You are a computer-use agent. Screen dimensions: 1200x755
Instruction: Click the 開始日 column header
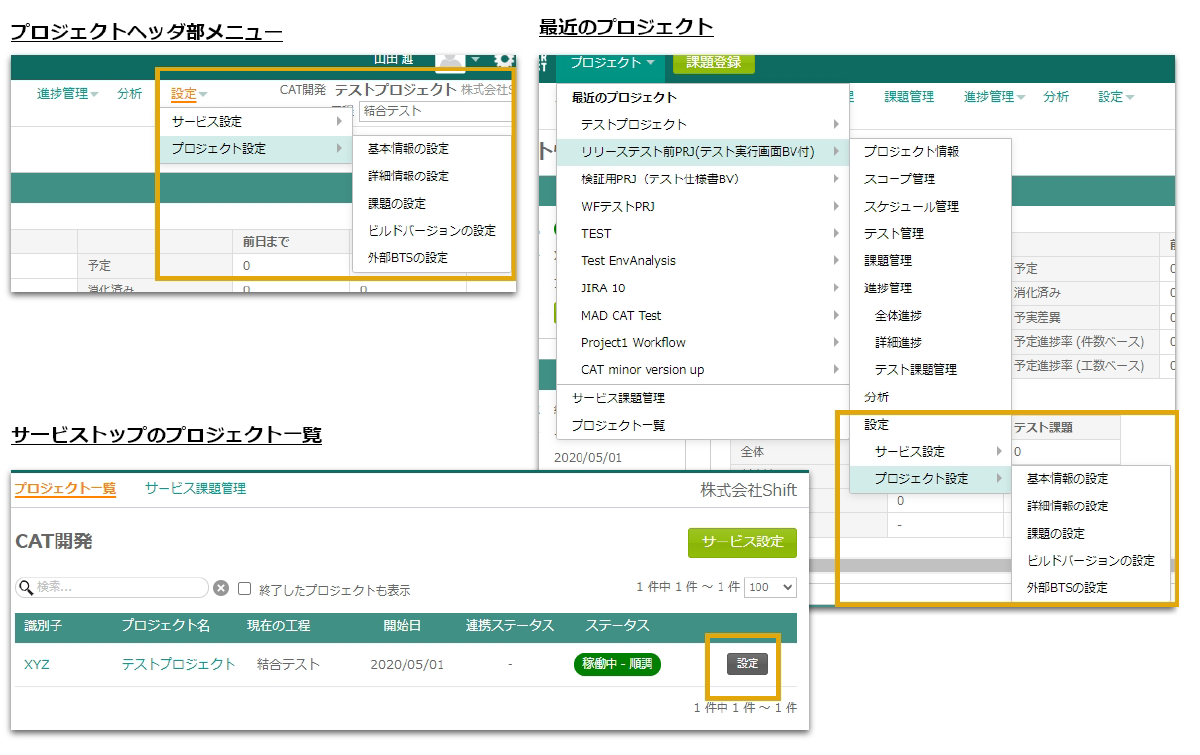pyautogui.click(x=402, y=626)
